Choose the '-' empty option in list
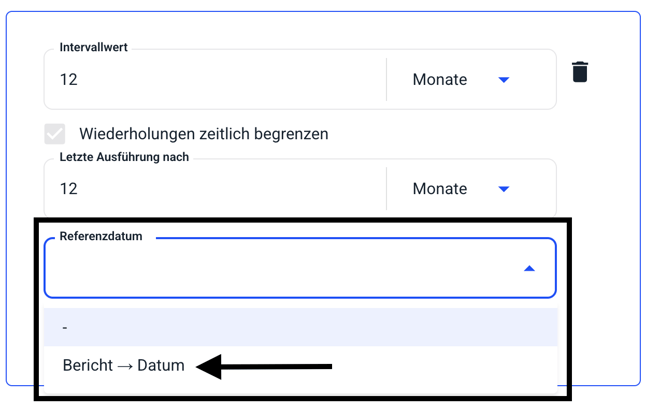660x410 pixels. [65, 327]
